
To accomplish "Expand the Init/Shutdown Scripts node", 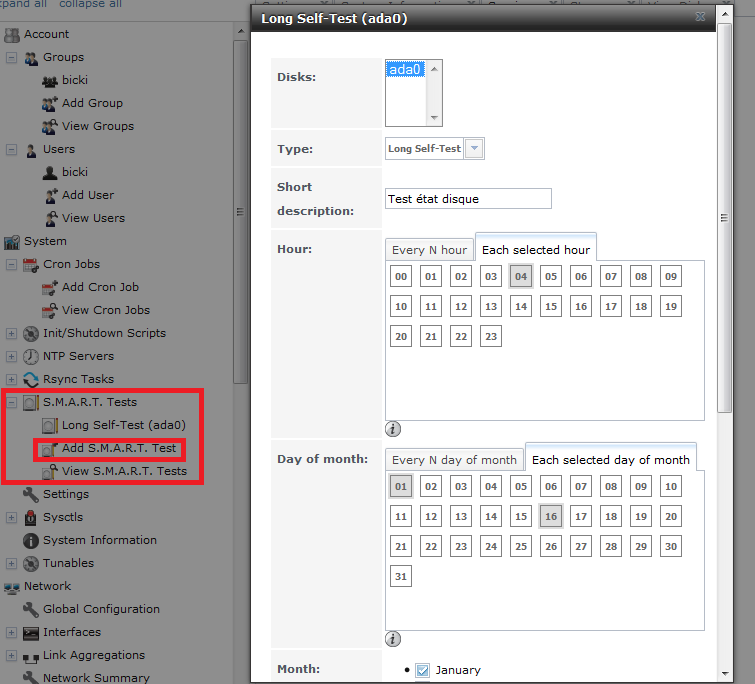I will pos(12,333).
